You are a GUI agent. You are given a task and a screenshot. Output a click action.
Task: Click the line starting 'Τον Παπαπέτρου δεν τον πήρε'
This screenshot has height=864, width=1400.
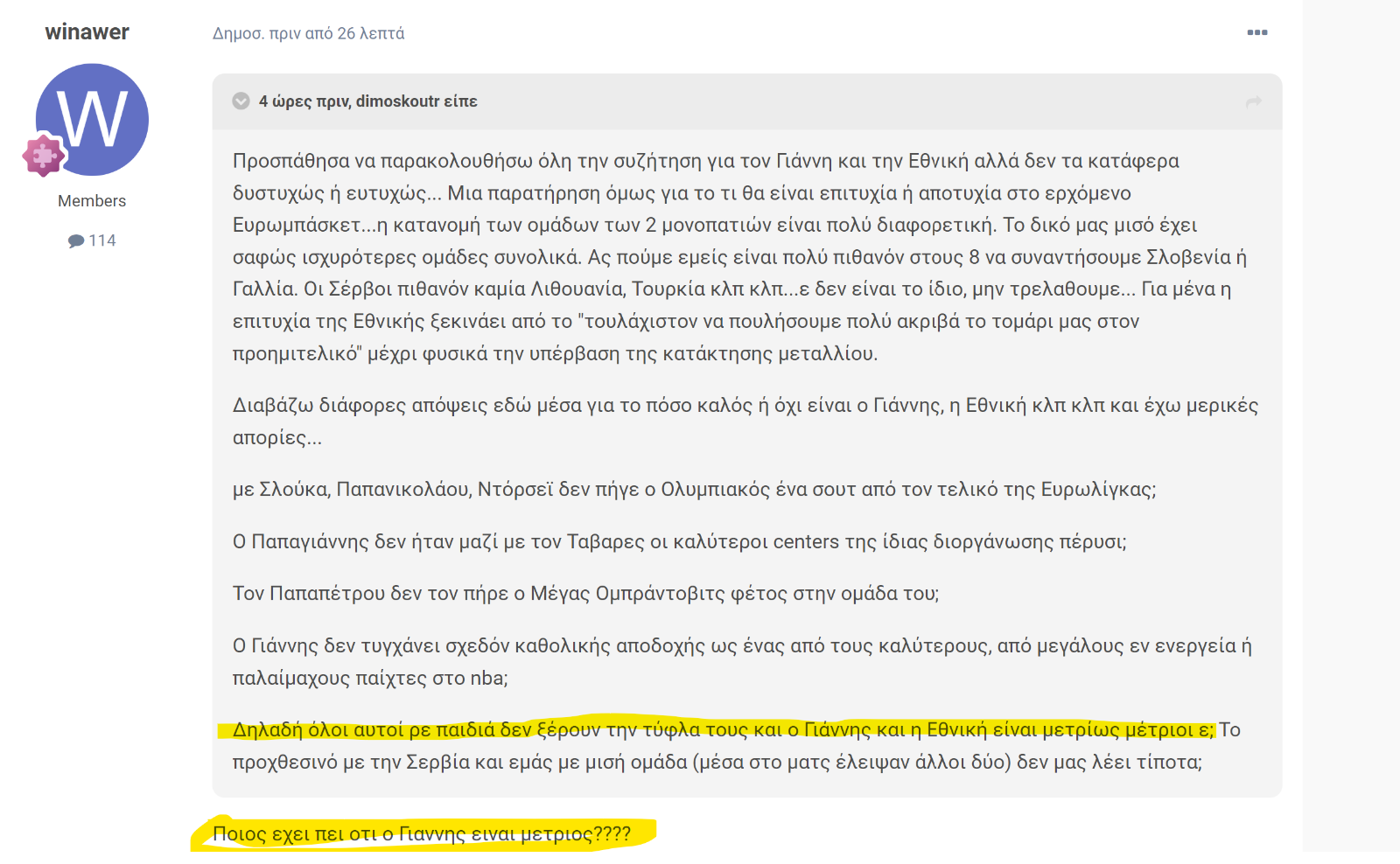[586, 593]
